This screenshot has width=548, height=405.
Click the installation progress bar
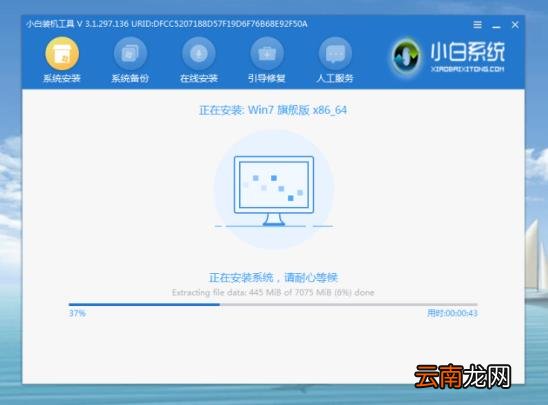point(273,304)
